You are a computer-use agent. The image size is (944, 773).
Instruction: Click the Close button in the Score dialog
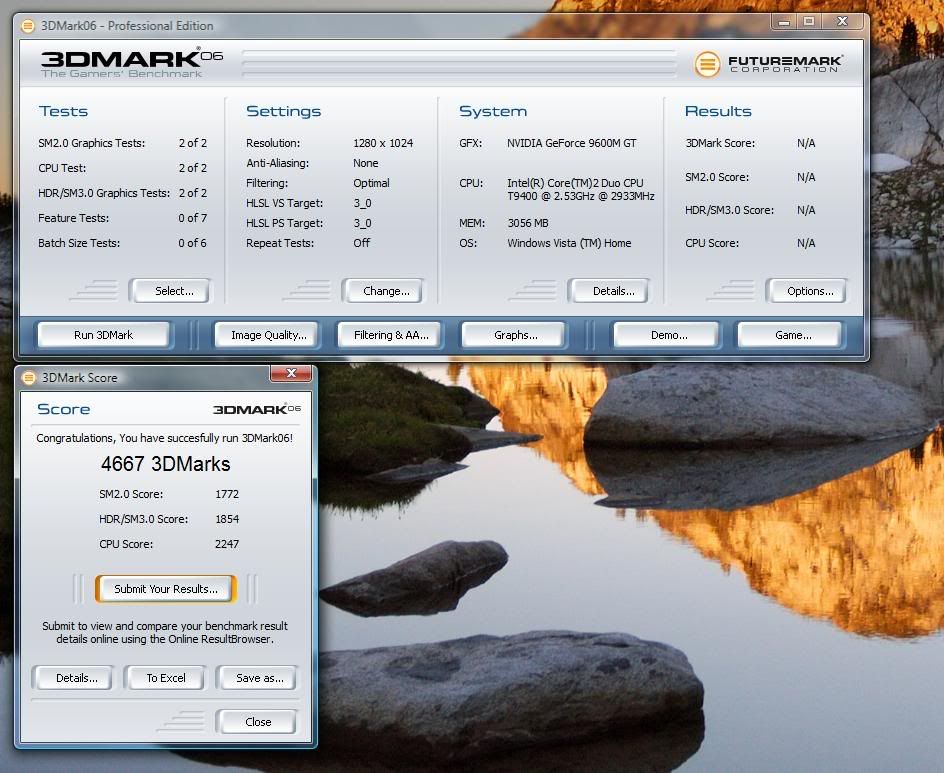click(x=256, y=722)
